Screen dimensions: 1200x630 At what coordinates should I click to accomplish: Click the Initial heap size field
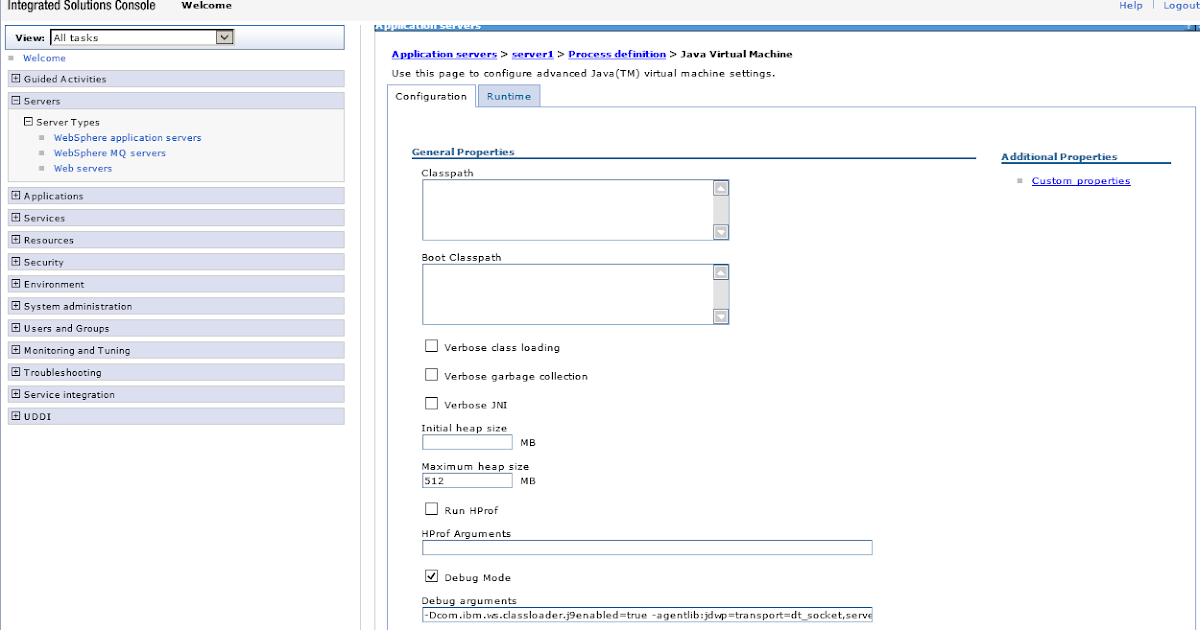coord(466,441)
